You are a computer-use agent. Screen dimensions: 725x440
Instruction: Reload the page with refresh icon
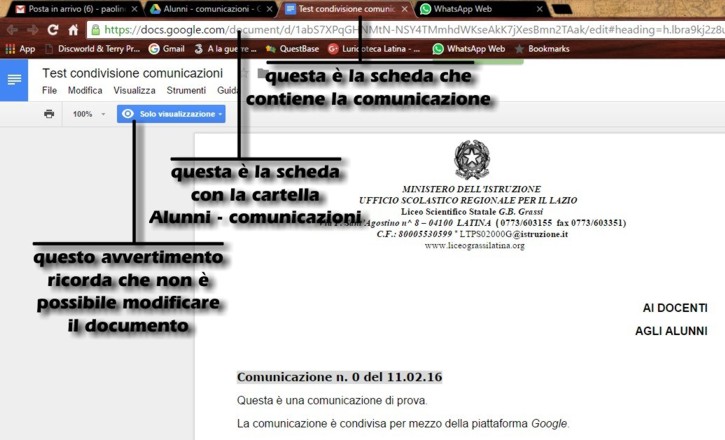tap(53, 30)
